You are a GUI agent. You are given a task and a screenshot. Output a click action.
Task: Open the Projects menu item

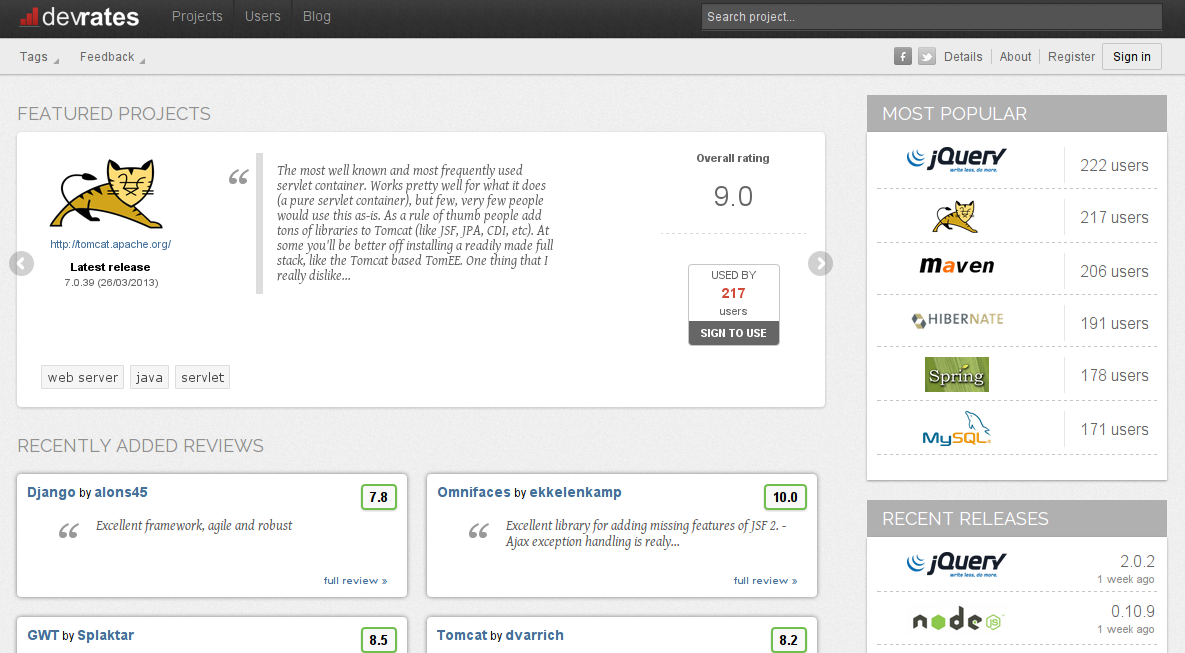coord(197,17)
